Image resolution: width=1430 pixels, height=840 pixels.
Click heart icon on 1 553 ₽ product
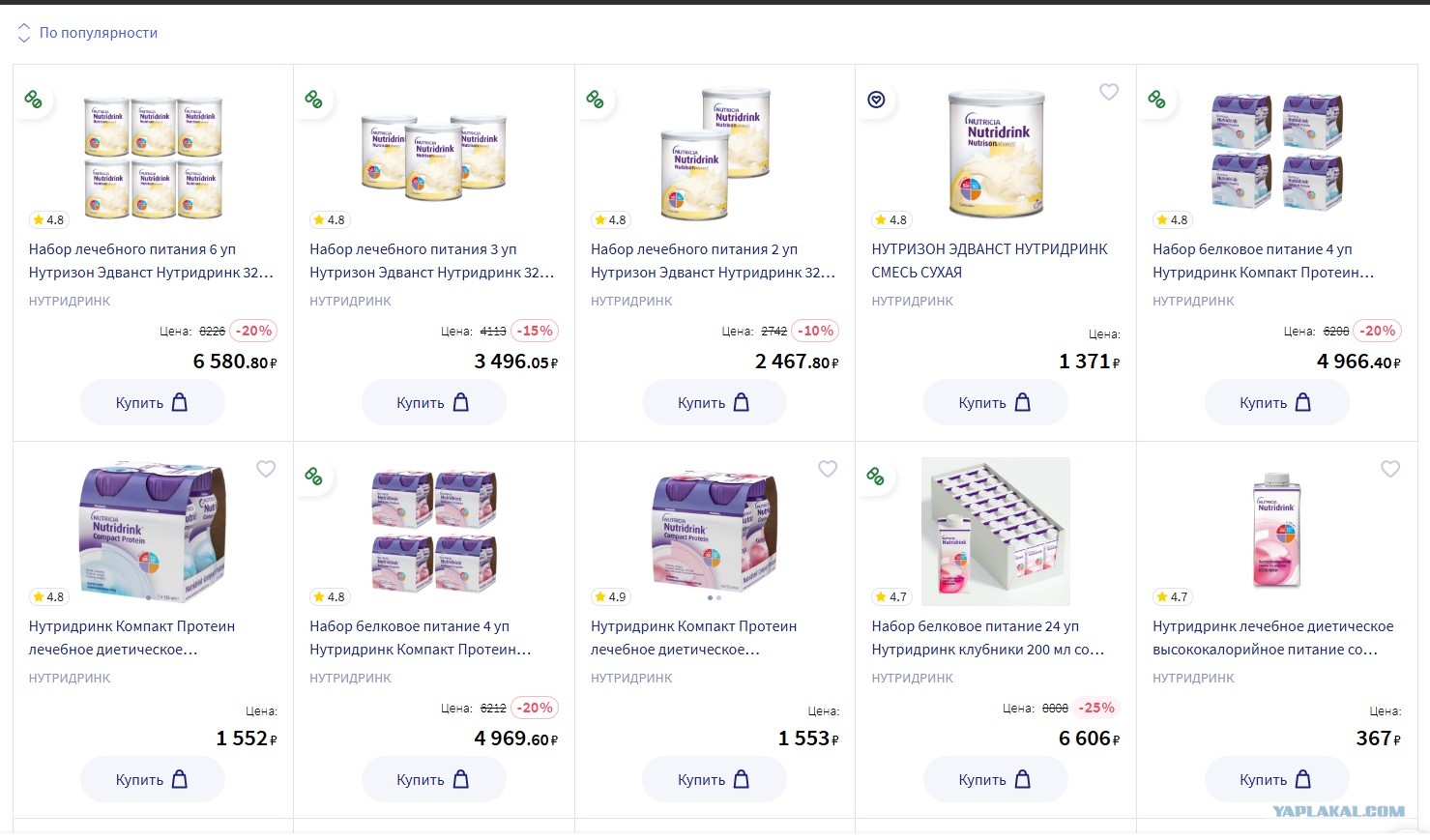click(x=828, y=469)
